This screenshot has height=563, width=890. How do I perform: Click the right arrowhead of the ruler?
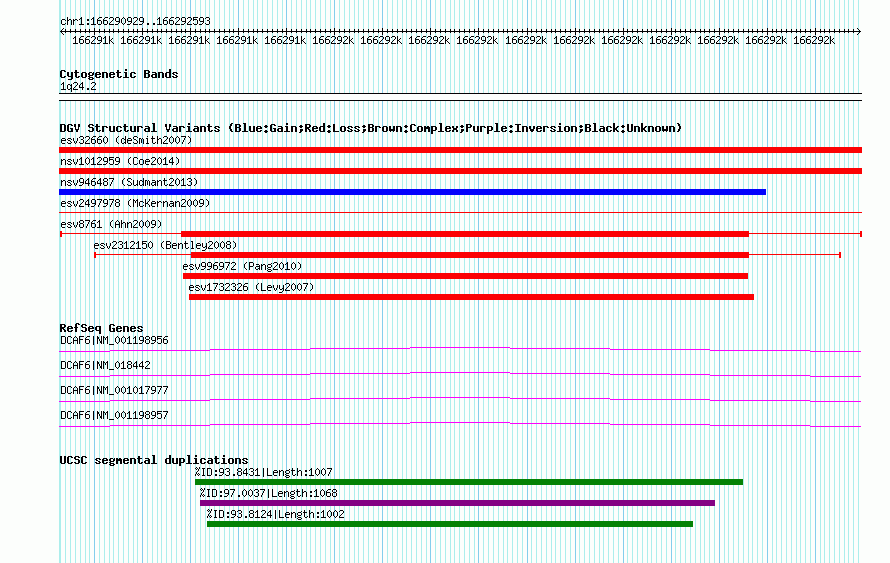[x=859, y=32]
